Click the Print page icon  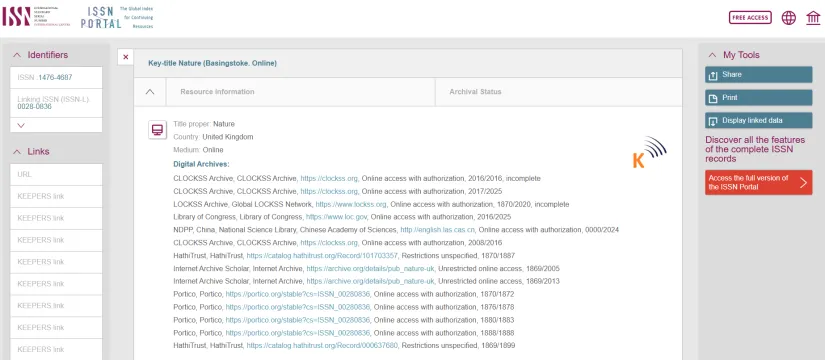tap(713, 98)
